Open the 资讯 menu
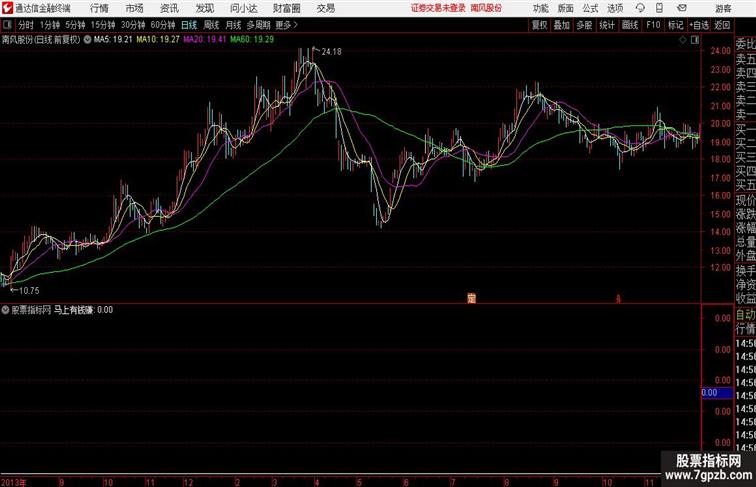Viewport: 756px width, 487px height. point(169,8)
